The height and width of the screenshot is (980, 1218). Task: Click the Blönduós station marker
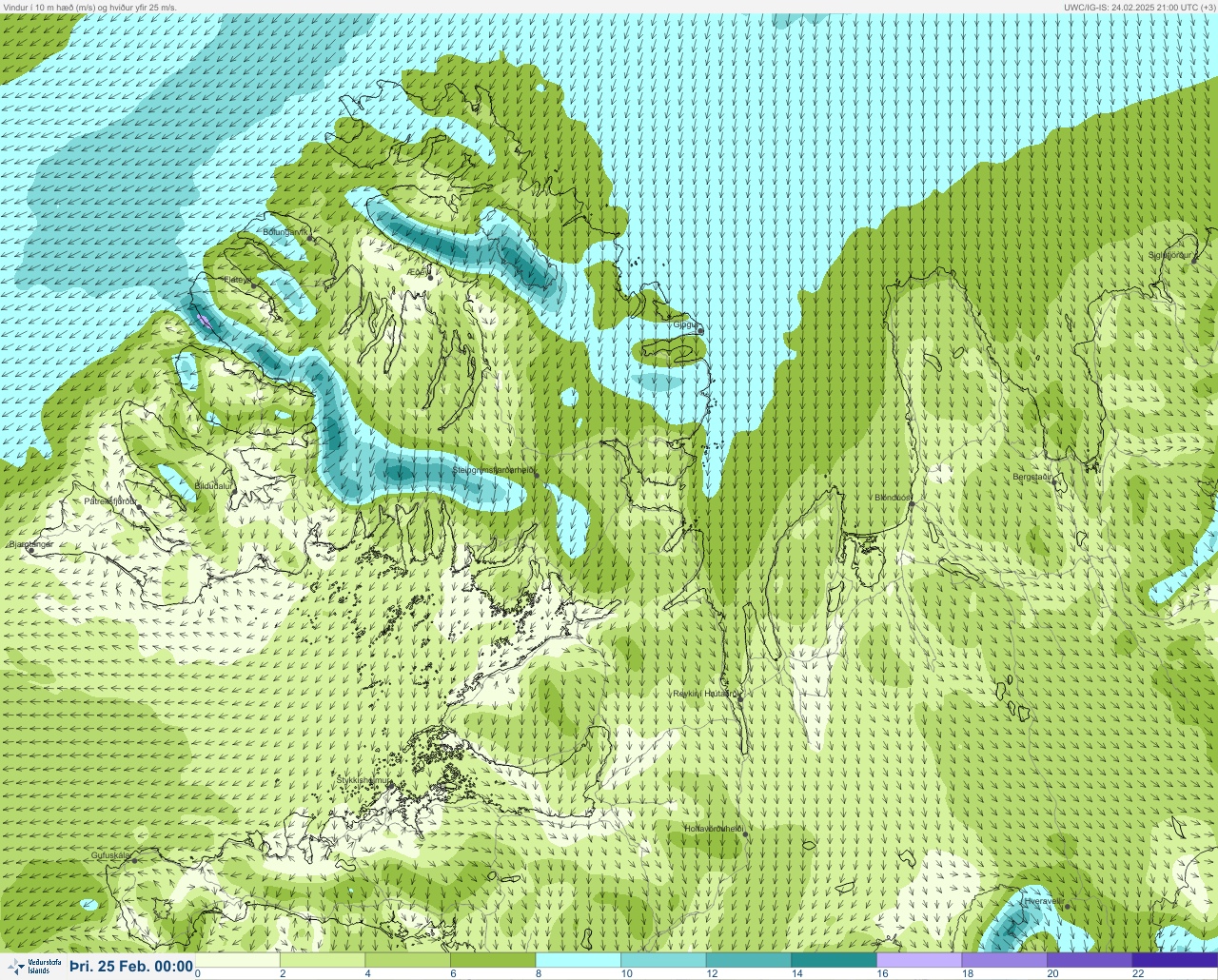(912, 503)
